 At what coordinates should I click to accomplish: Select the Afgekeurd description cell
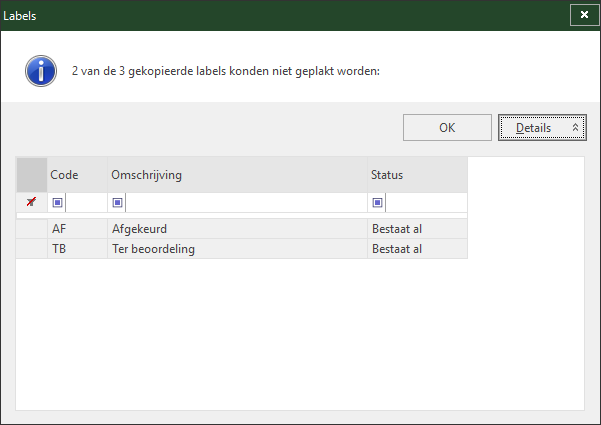point(237,229)
